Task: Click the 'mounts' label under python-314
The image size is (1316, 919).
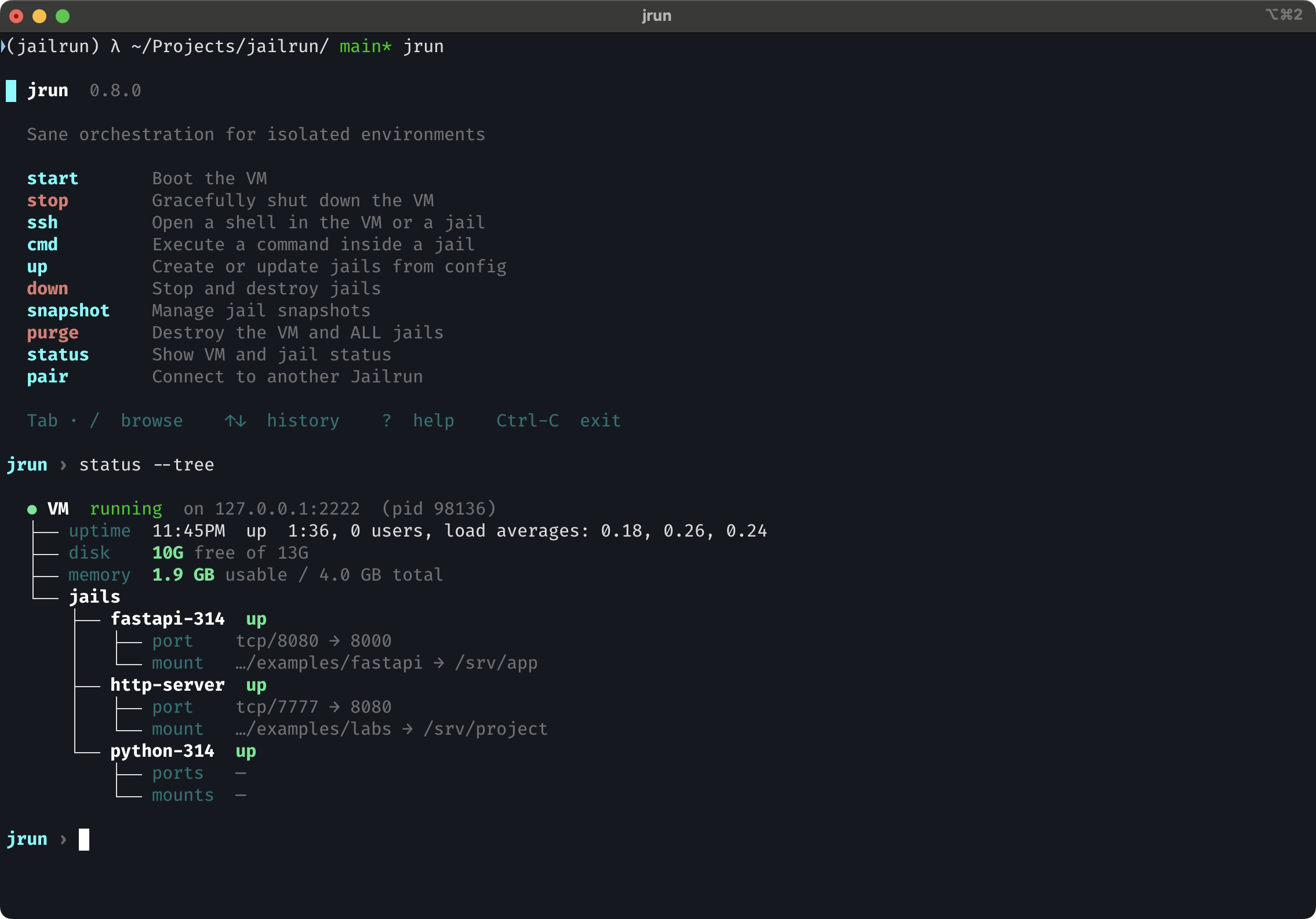Action: coord(183,795)
